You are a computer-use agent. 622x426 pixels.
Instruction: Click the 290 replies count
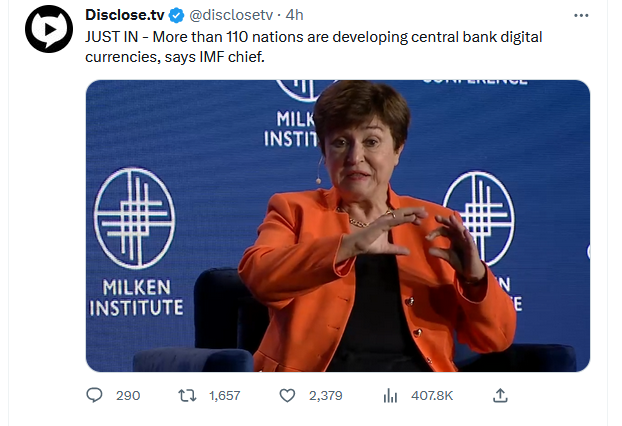(128, 396)
